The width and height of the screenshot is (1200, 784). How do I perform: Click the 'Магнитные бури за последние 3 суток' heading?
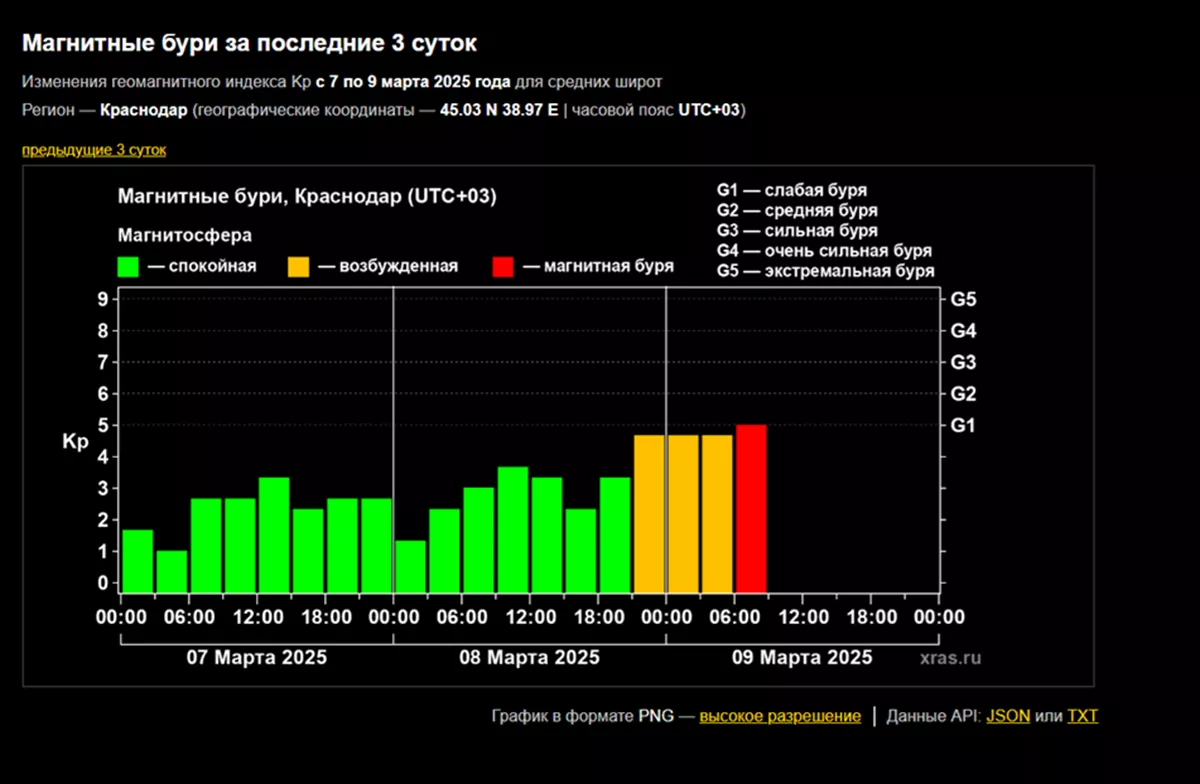point(249,43)
